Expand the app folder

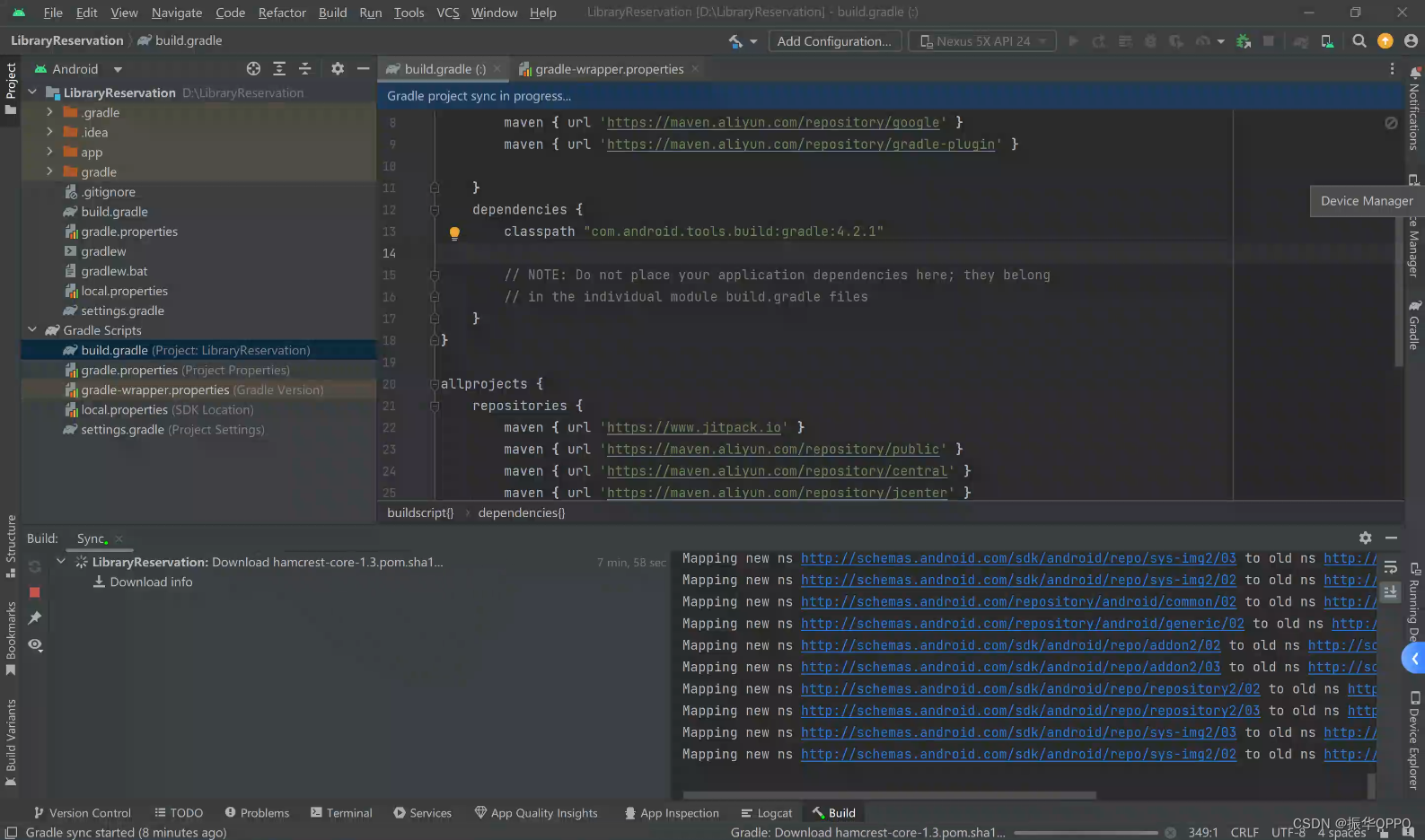click(50, 152)
